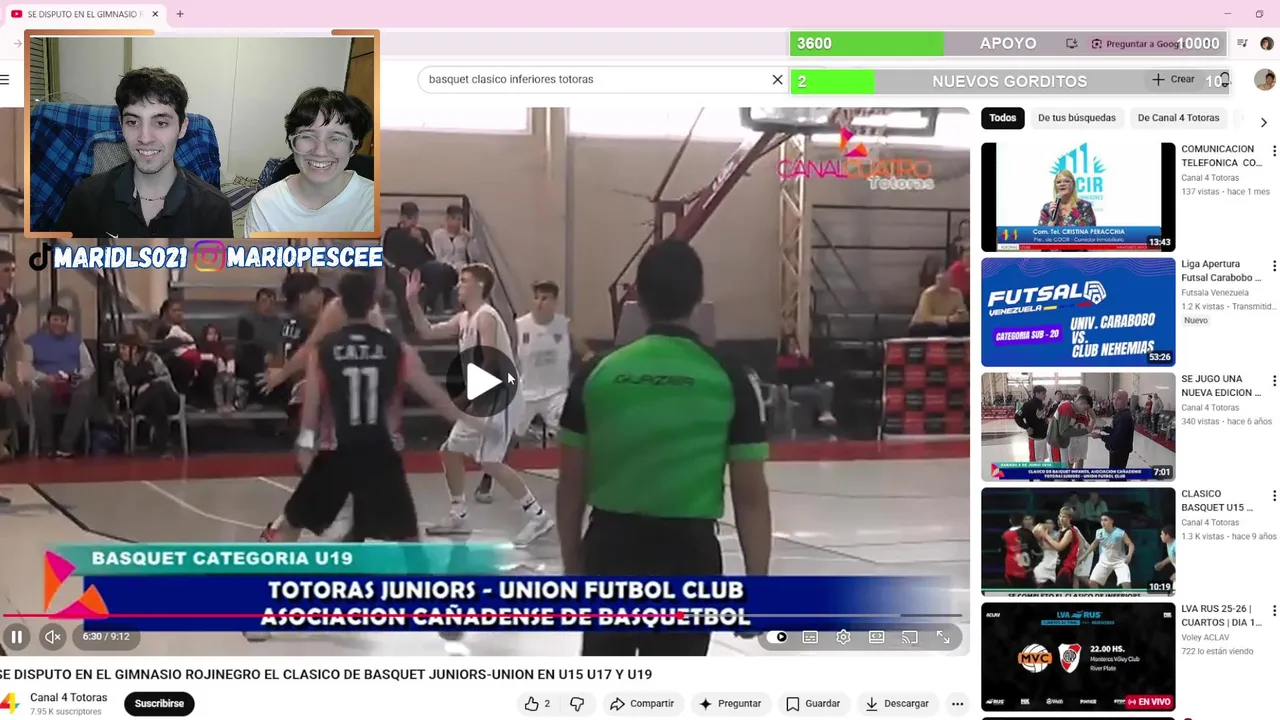The width and height of the screenshot is (1280, 720).
Task: Open the Compartir share dialog
Action: [x=641, y=704]
